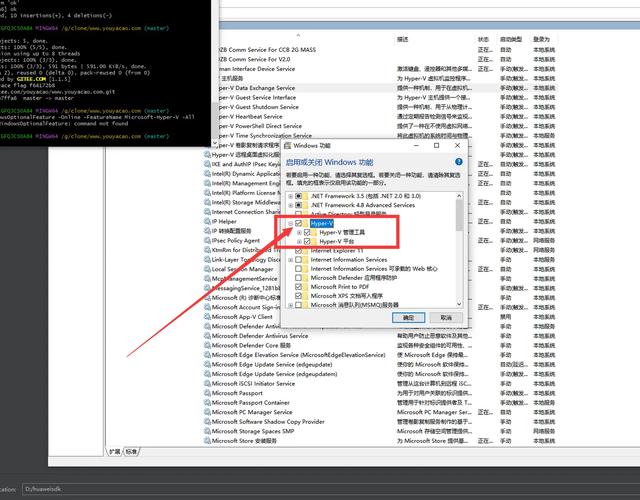Expand .NET Framework 4.8 Advanced Services node
Screen dimensions: 640x500
coord(291,205)
